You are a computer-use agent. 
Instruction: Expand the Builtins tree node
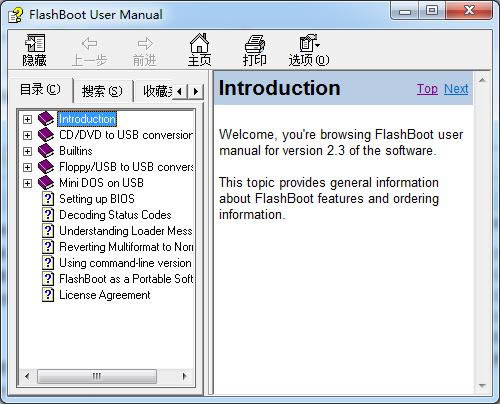27,151
